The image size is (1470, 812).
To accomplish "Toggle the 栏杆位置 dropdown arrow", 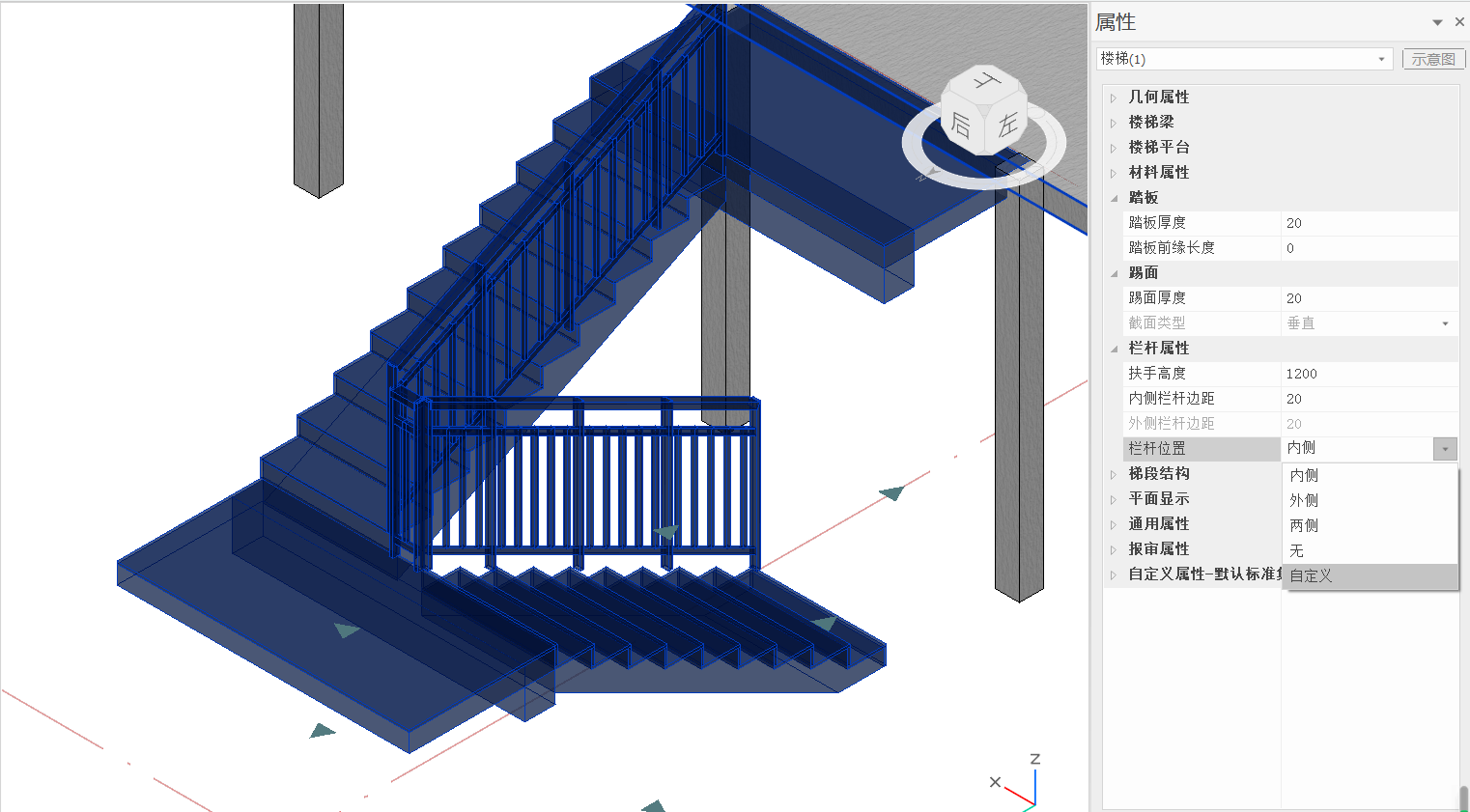I will point(1445,449).
